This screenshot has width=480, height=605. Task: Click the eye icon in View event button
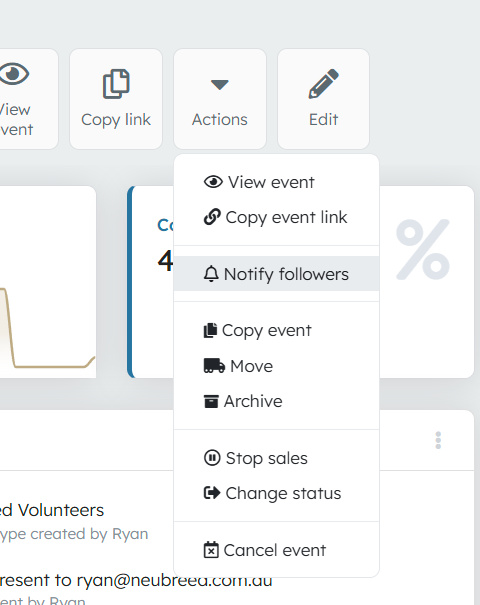click(14, 73)
